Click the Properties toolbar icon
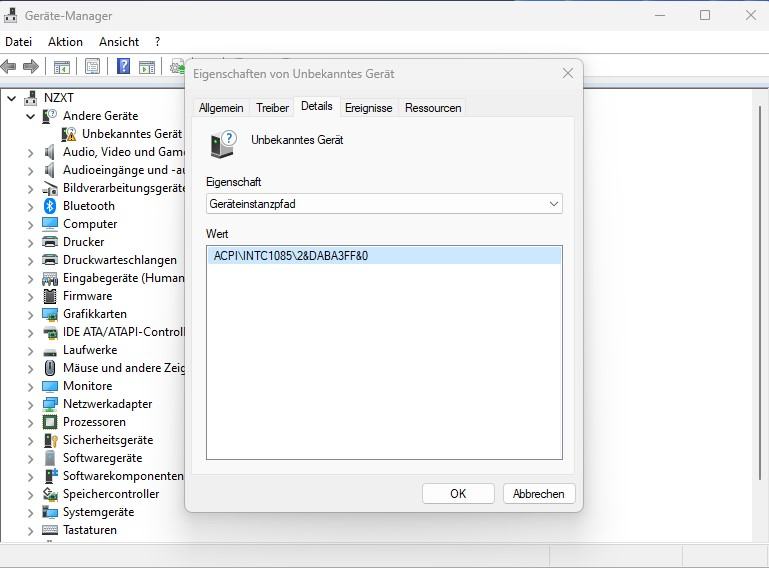This screenshot has height=568, width=769. 92,66
